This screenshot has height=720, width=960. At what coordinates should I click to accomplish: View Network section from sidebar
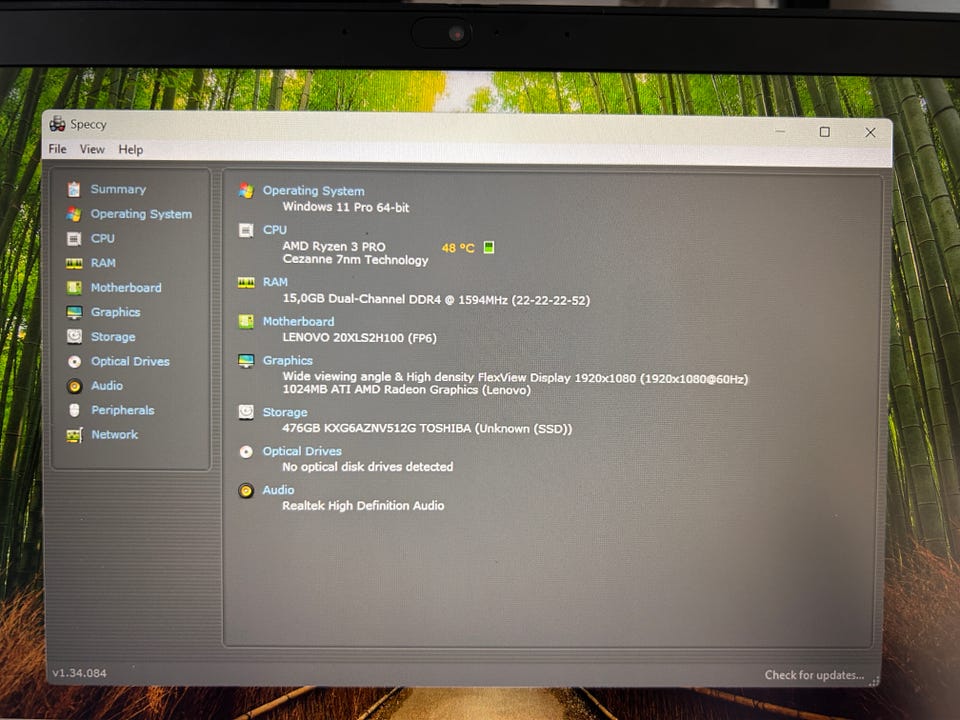click(115, 435)
